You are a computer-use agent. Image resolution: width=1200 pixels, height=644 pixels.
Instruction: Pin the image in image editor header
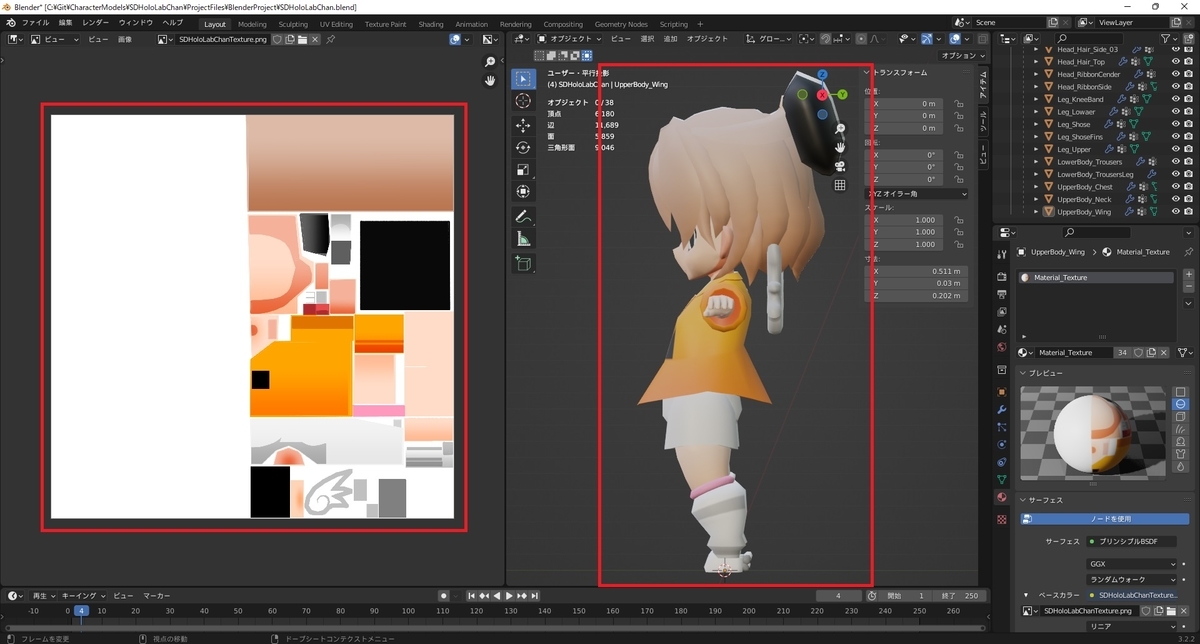tap(331, 40)
